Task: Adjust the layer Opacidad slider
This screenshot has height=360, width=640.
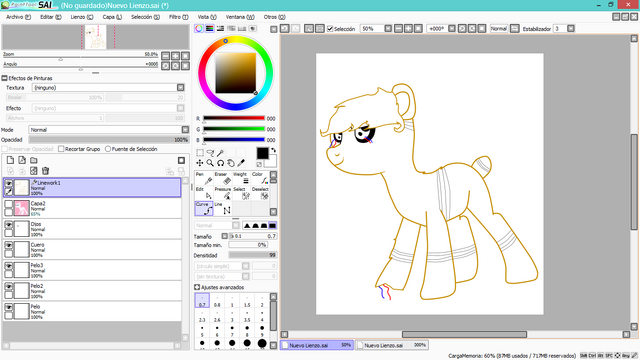Action: (109, 140)
